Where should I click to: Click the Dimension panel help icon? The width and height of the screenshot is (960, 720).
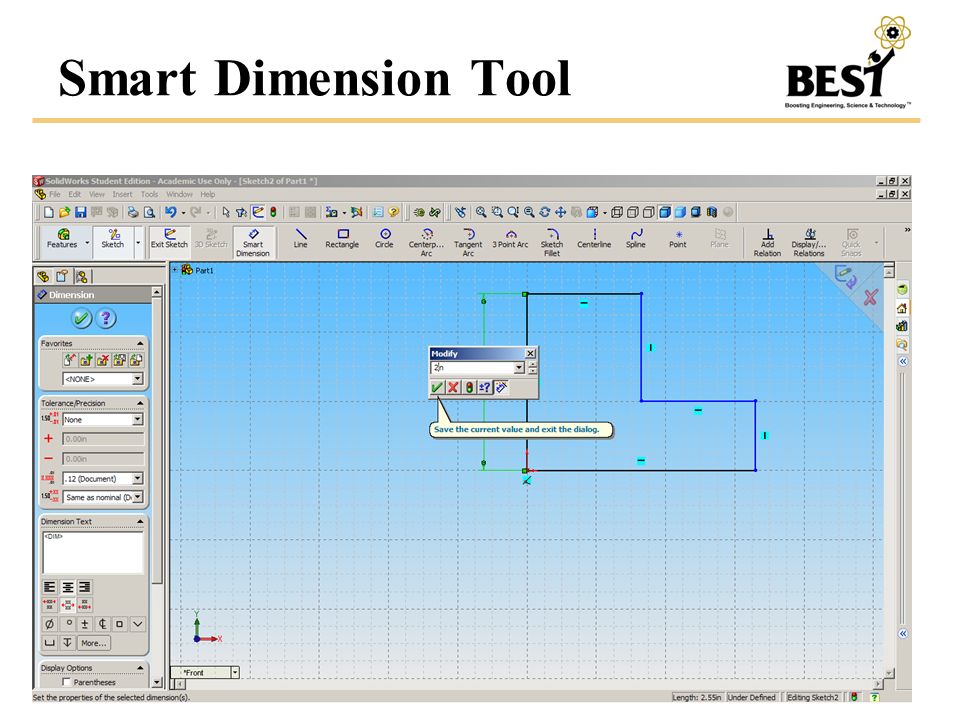(x=106, y=318)
